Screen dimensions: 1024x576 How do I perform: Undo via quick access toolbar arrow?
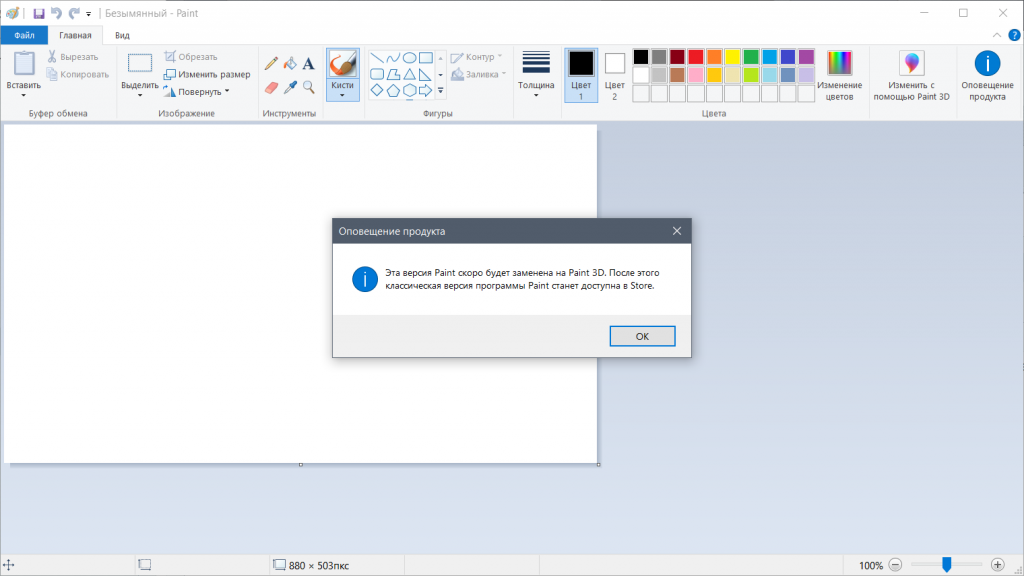[x=56, y=13]
